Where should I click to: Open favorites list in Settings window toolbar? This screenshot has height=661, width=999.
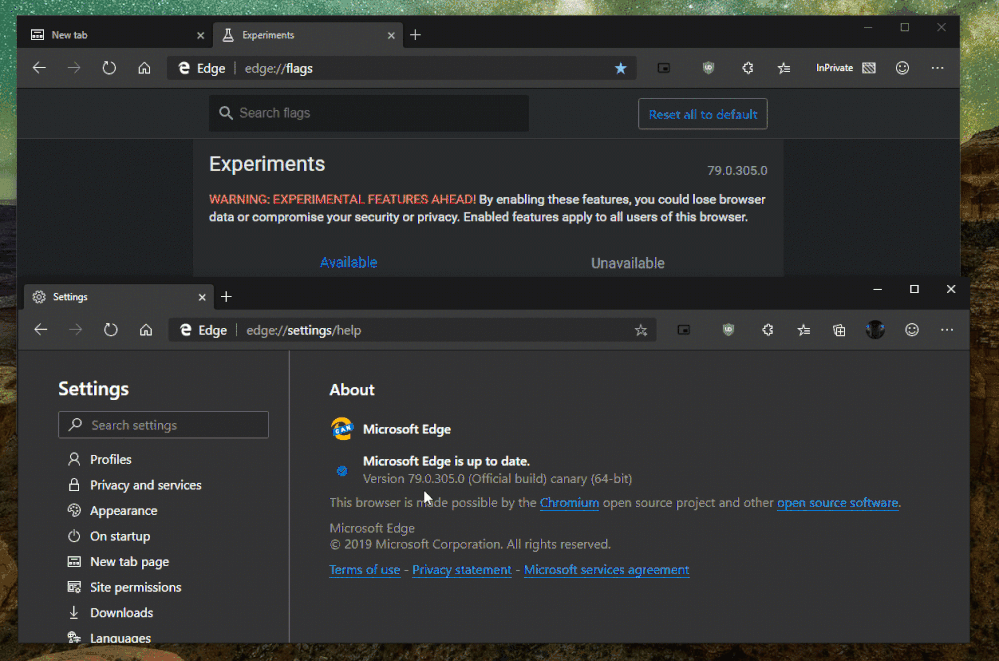point(804,330)
